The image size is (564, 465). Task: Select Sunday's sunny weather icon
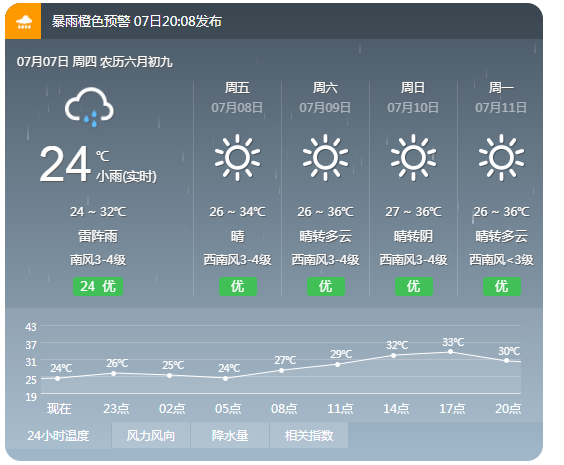(413, 158)
